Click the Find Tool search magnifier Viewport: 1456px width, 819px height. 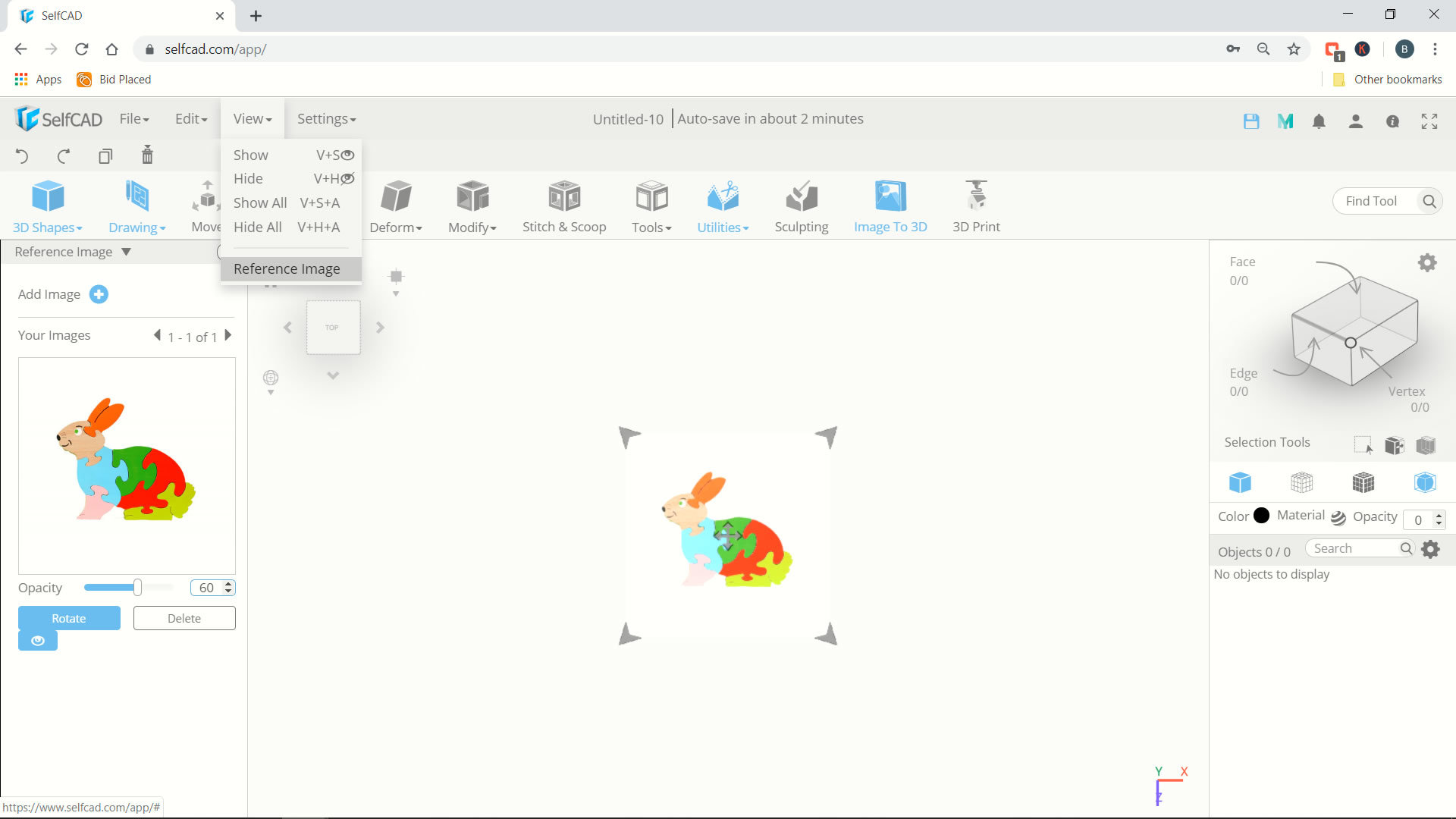[1429, 201]
